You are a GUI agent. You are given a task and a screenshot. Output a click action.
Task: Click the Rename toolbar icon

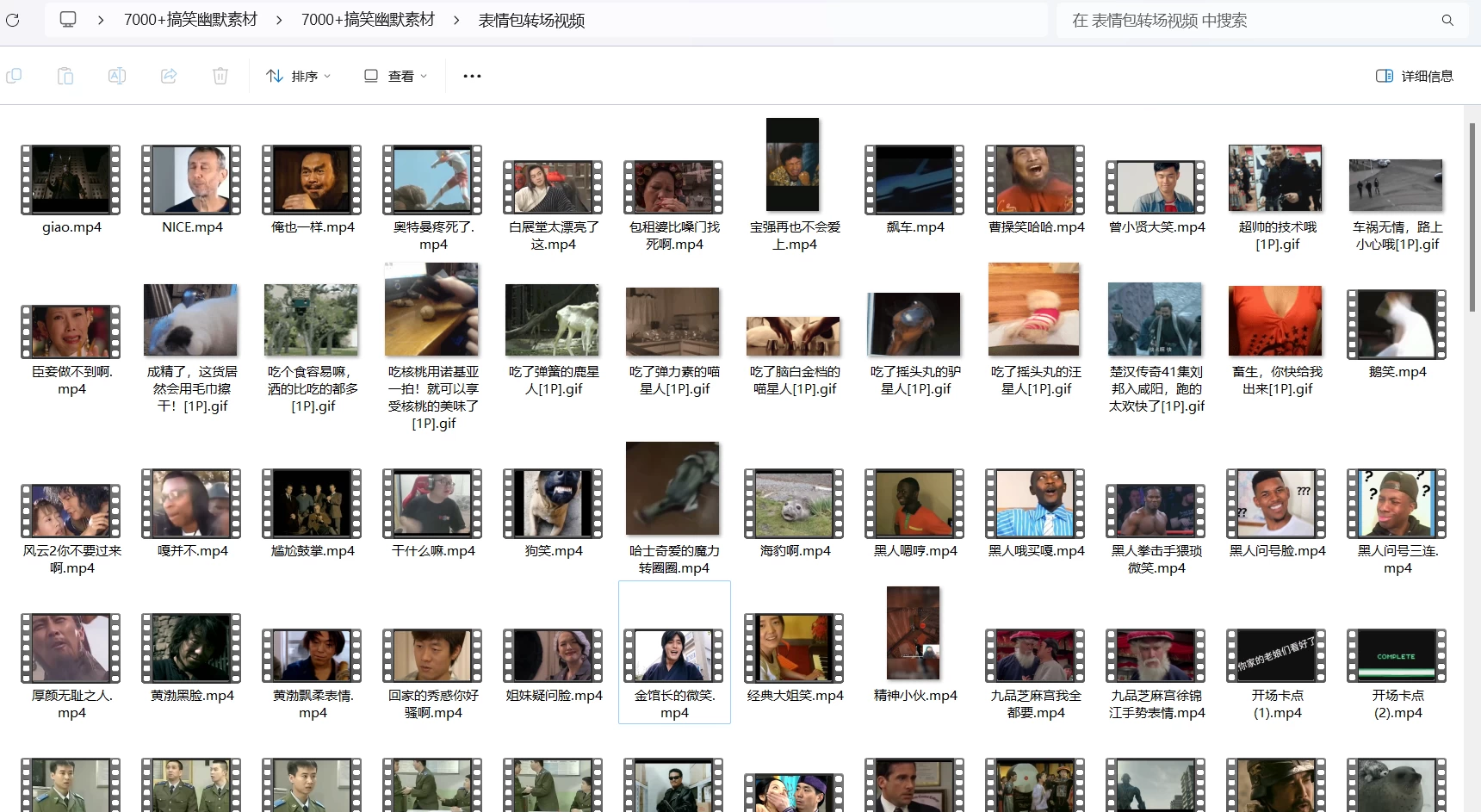[117, 76]
